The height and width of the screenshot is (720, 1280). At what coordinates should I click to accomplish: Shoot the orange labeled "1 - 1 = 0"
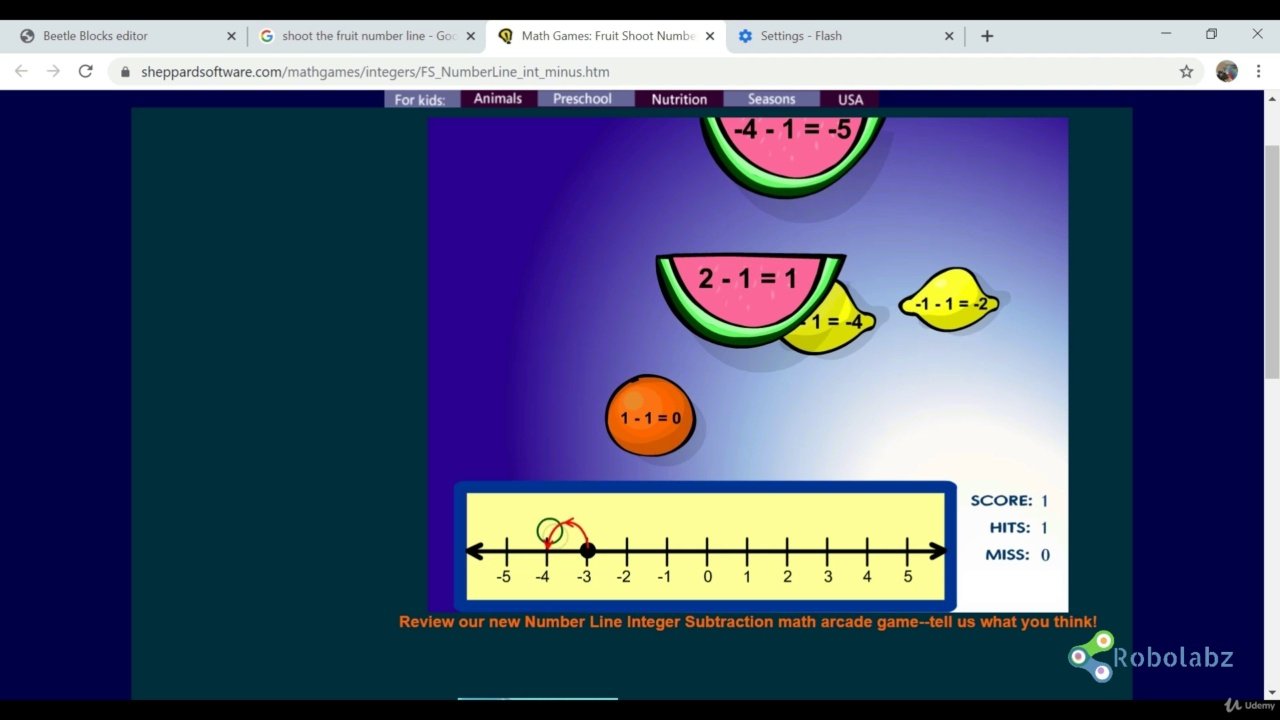click(649, 415)
